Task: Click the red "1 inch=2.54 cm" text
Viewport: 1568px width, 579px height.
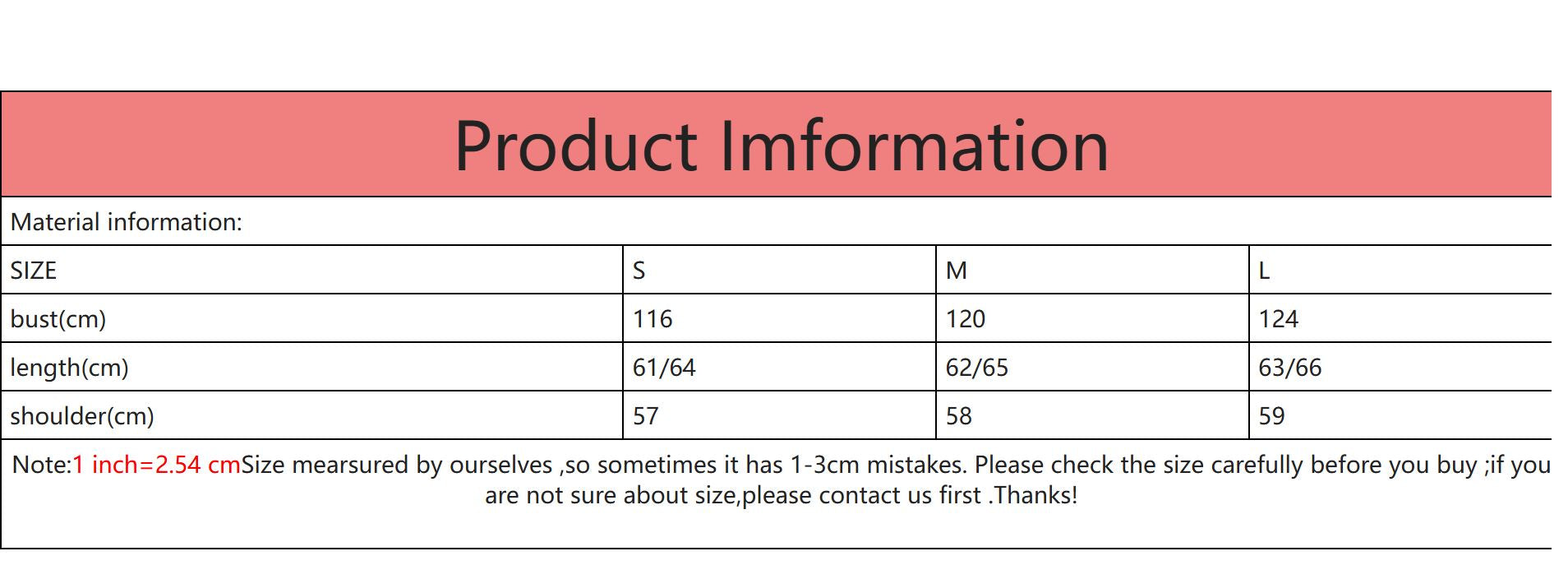Action: tap(156, 465)
